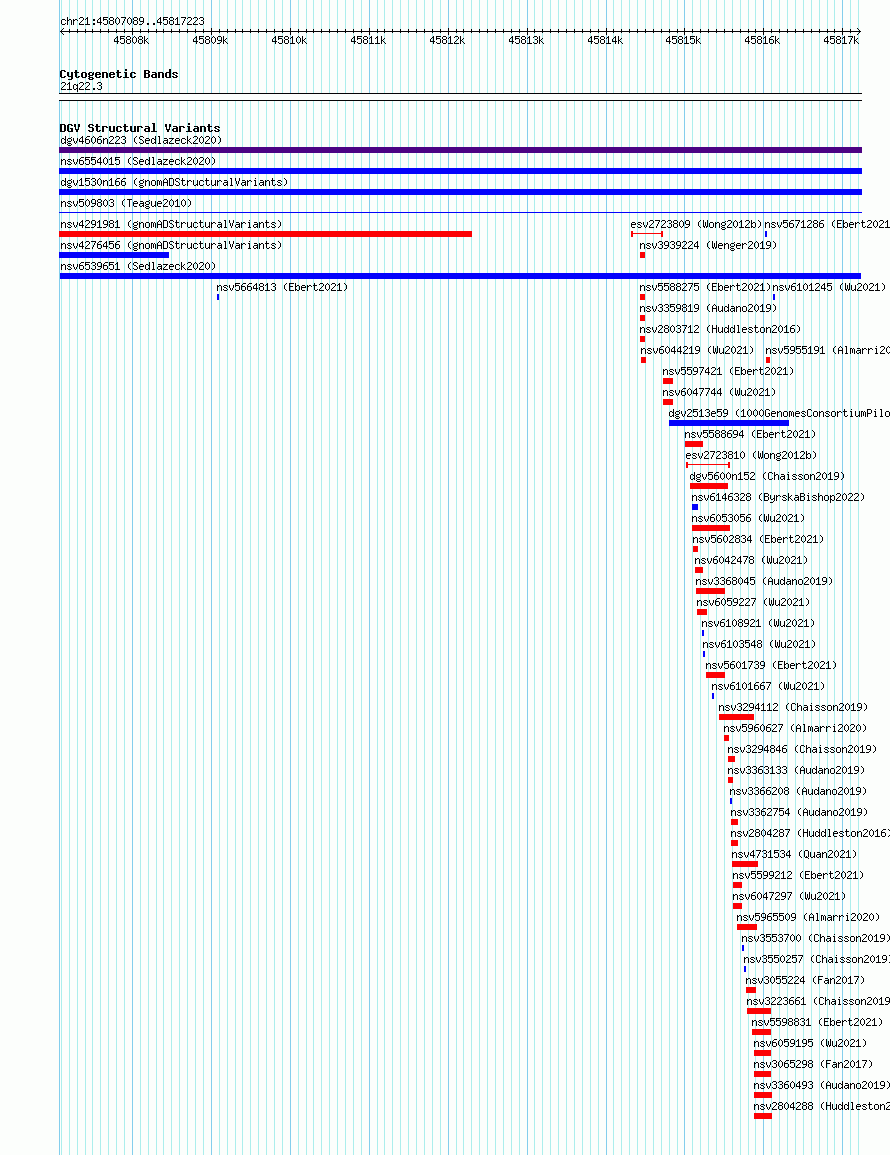Click purple bar of dgv4606n223
The width and height of the screenshot is (890, 1155).
pos(460,150)
